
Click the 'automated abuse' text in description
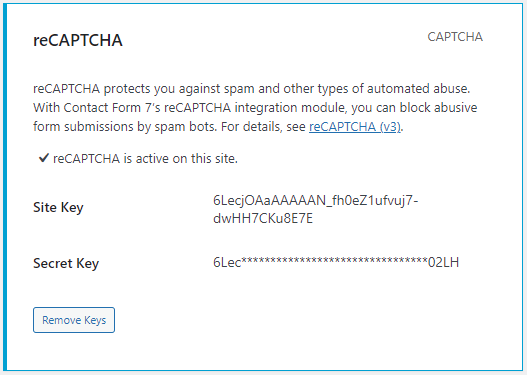coord(418,89)
